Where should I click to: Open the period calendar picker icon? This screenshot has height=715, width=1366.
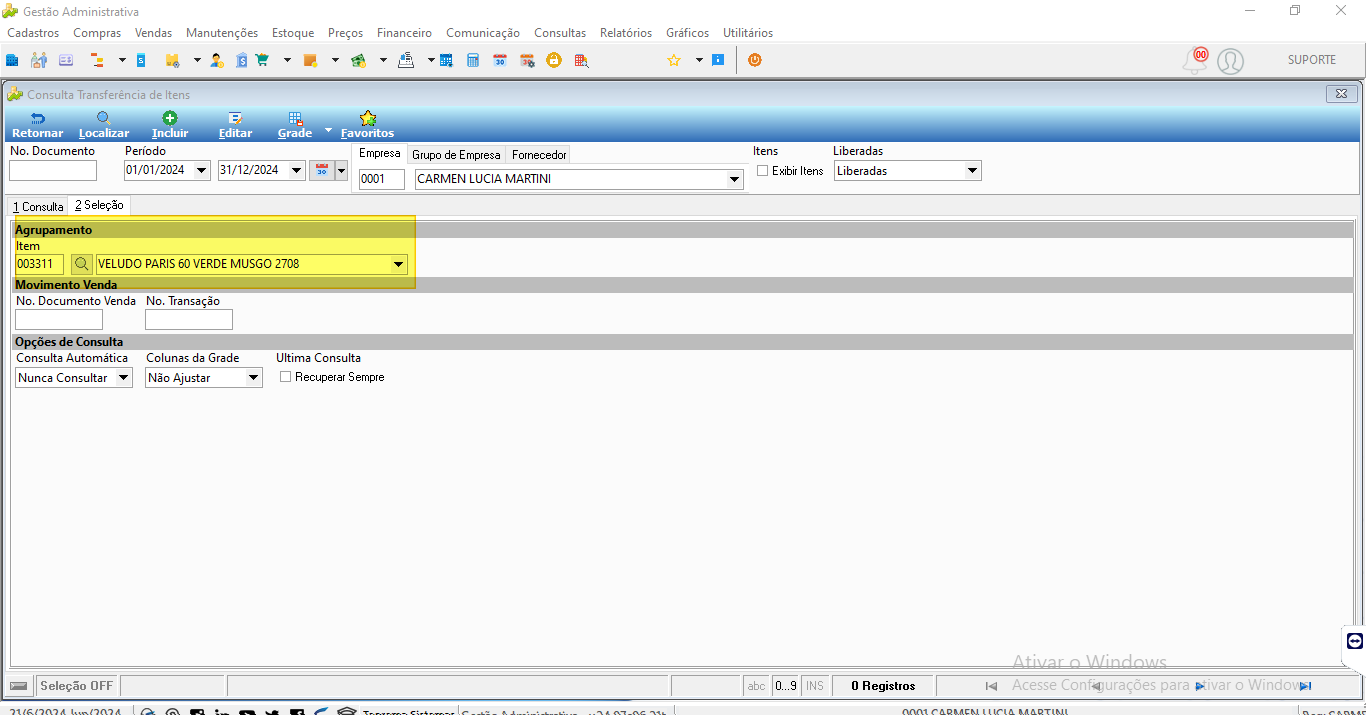[321, 170]
